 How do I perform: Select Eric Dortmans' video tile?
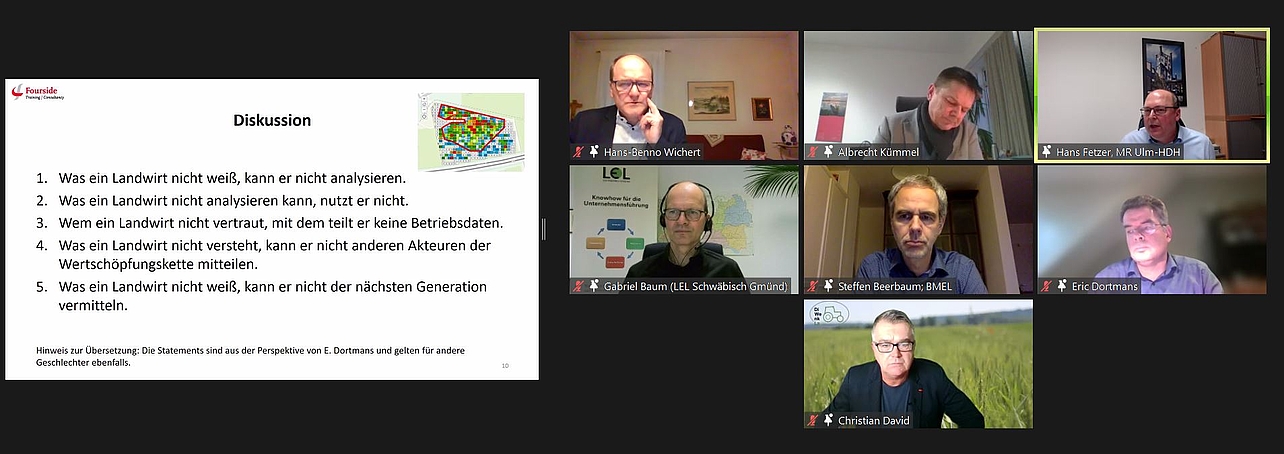(1152, 229)
